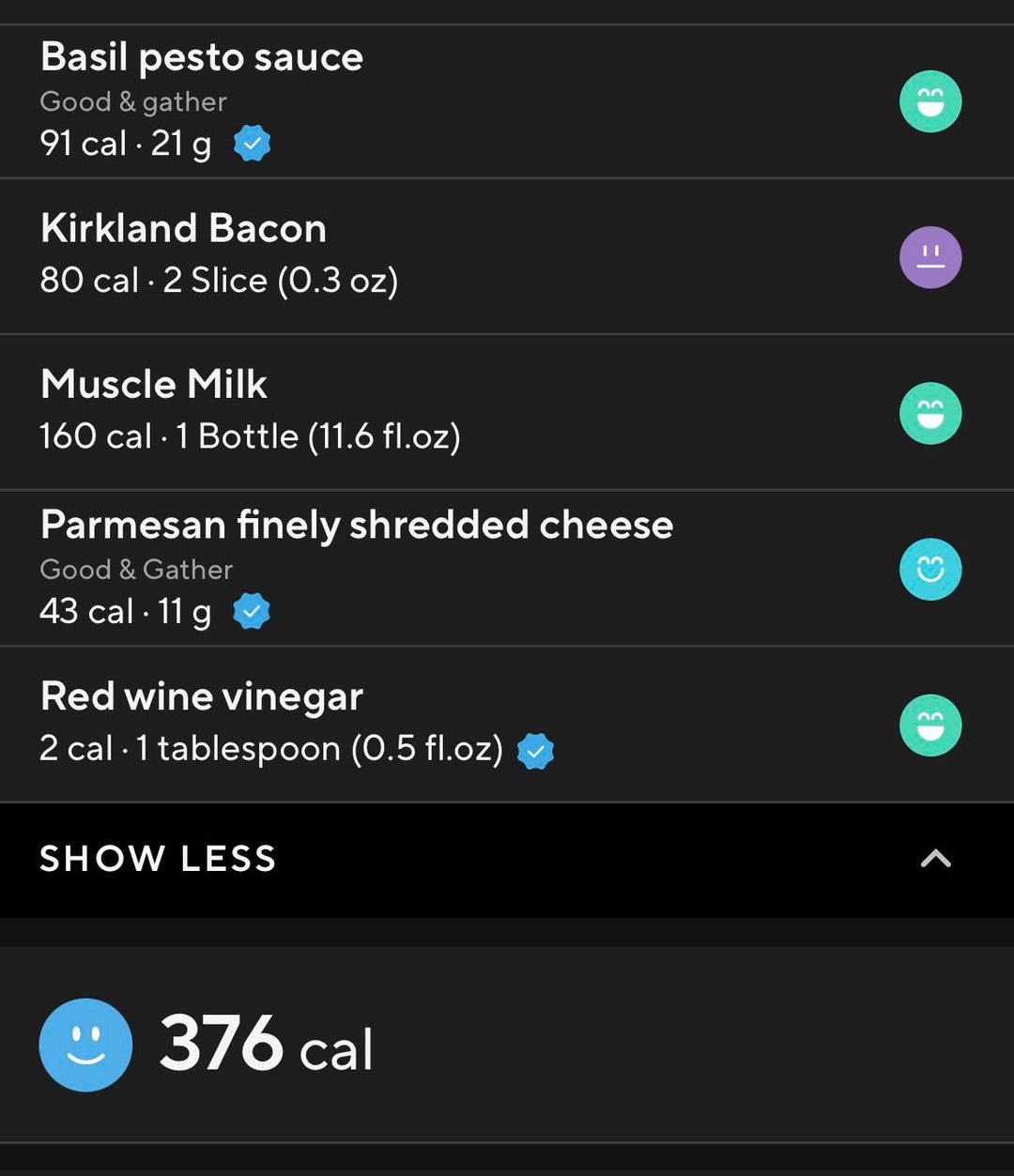Tap the Good & Gather brand under Parmesan
The width and height of the screenshot is (1014, 1176).
point(136,569)
